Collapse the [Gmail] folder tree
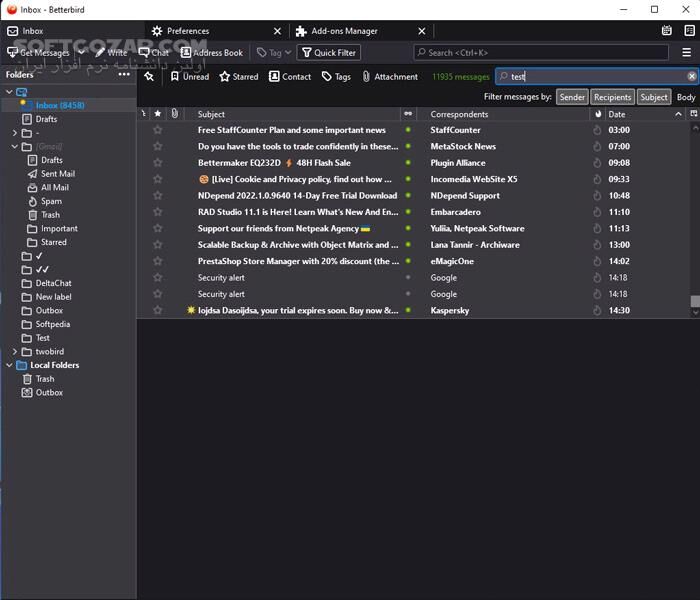This screenshot has height=600, width=700. pos(15,147)
